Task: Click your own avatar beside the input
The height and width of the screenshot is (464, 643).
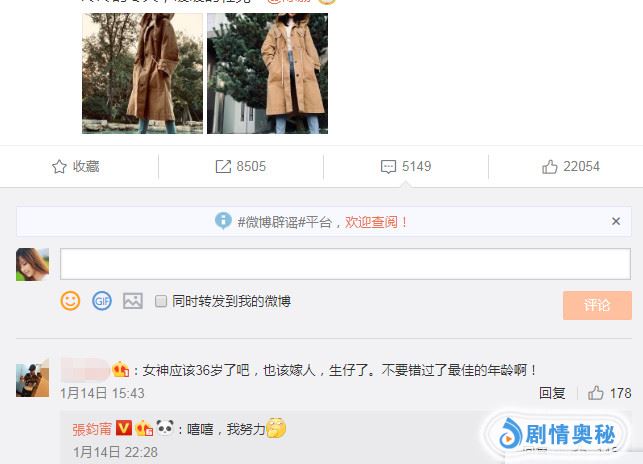Action: tap(32, 265)
